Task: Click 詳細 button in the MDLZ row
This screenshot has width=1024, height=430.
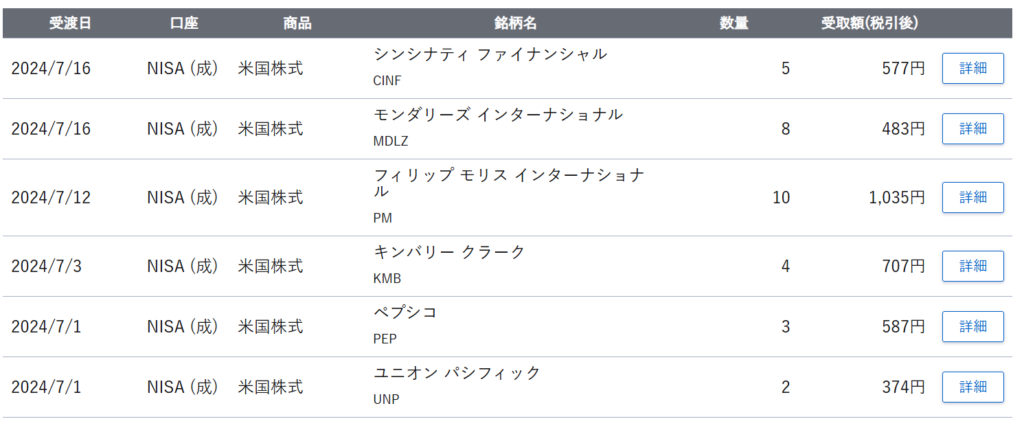Action: pyautogui.click(x=972, y=128)
